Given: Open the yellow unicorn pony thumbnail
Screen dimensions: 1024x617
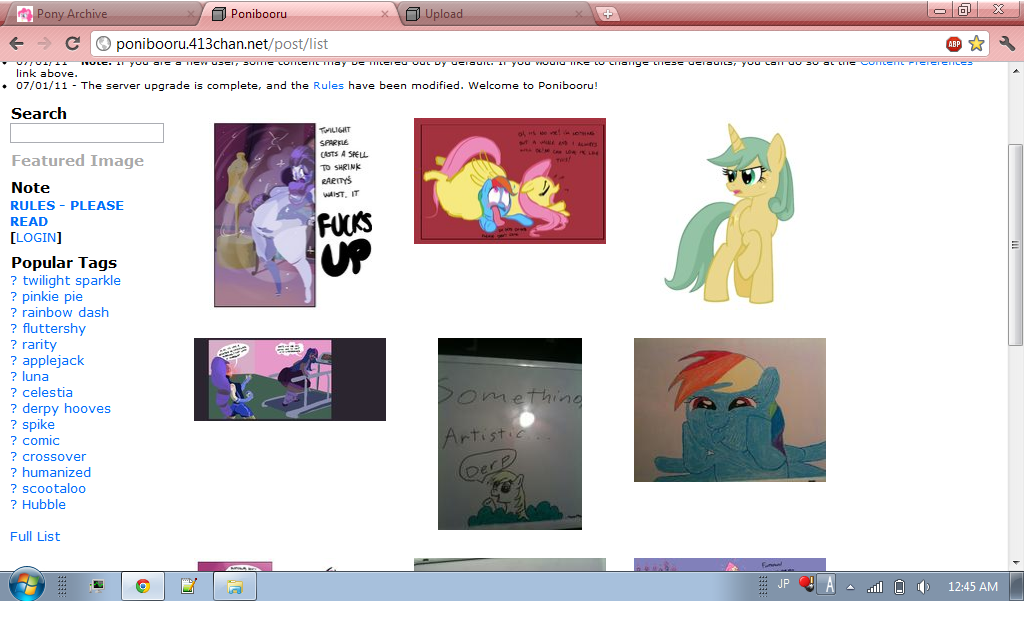Looking at the screenshot, I should point(729,212).
